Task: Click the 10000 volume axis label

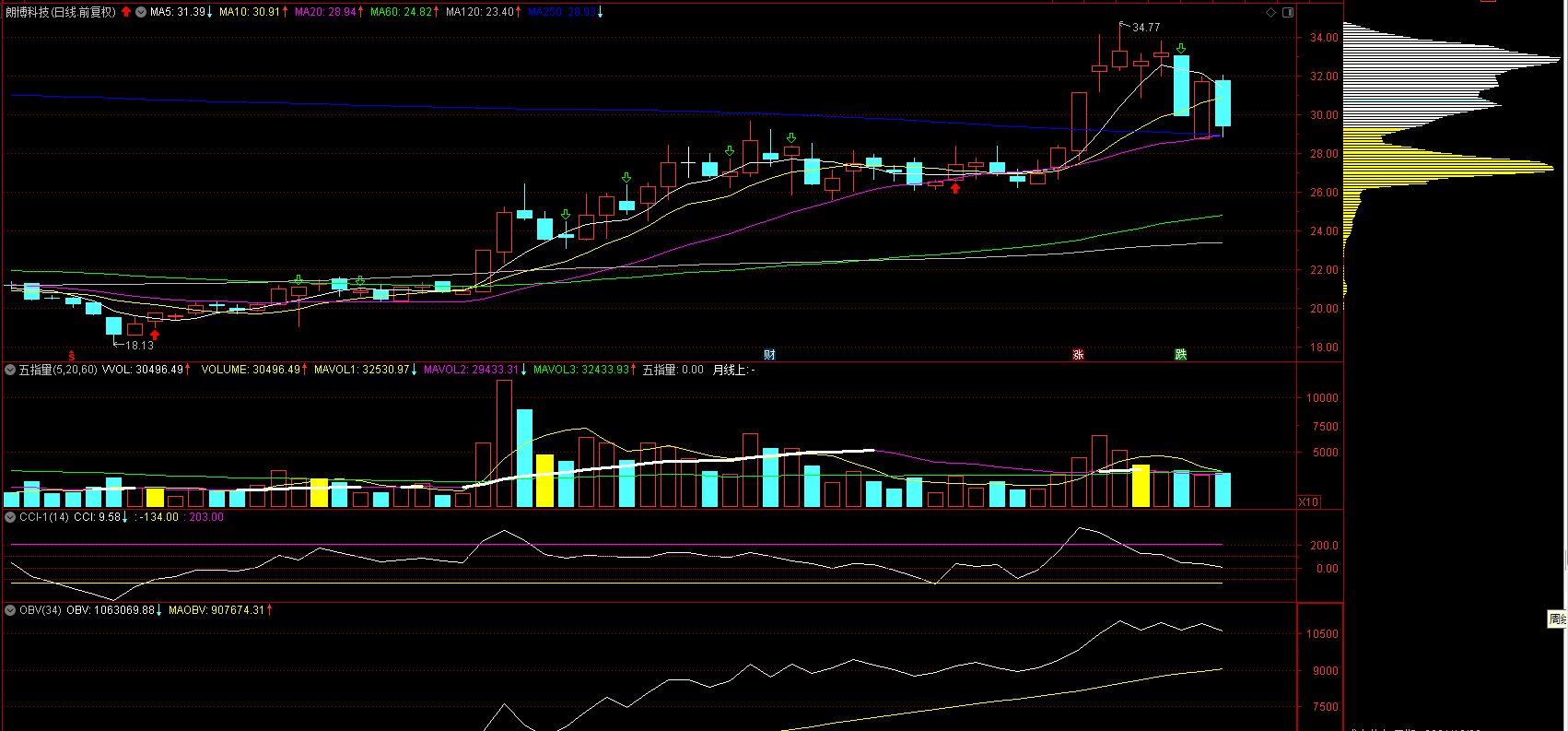Action: [x=1322, y=398]
